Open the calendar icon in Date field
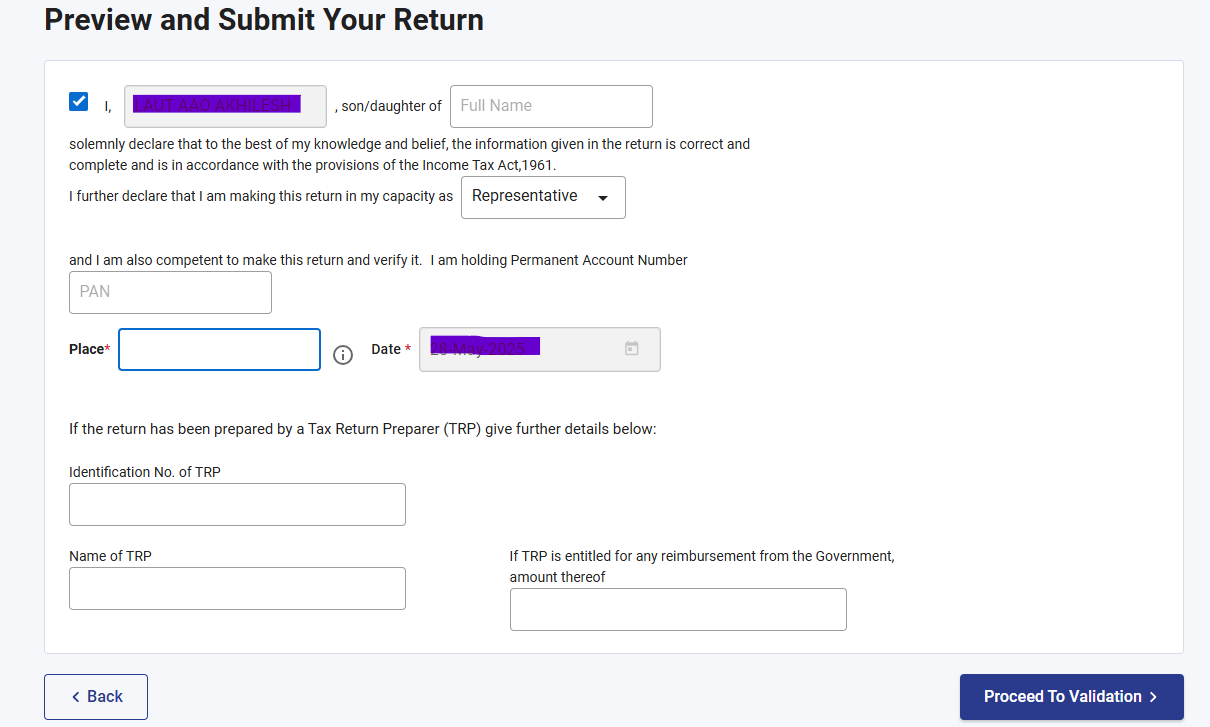This screenshot has height=727, width=1210. (x=632, y=348)
